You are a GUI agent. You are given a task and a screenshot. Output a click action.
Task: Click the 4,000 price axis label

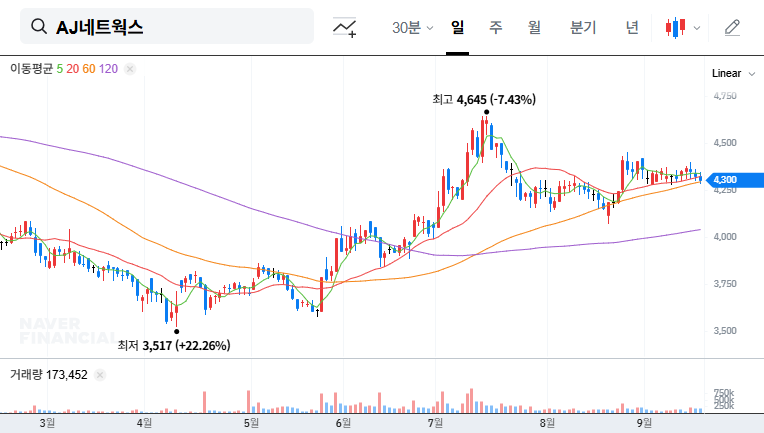click(725, 237)
